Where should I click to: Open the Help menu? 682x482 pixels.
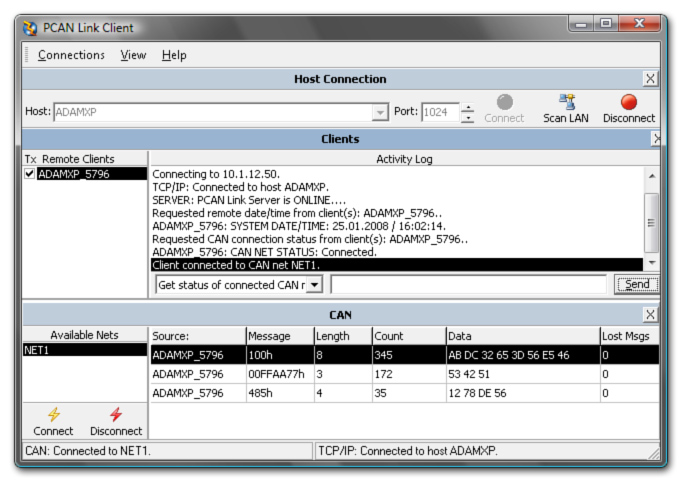(x=174, y=55)
